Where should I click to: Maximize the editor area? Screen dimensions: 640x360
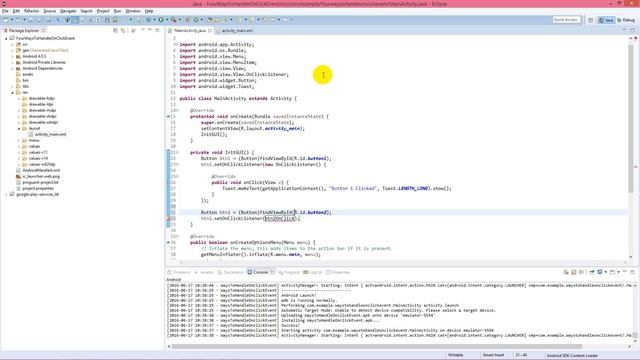point(632,30)
